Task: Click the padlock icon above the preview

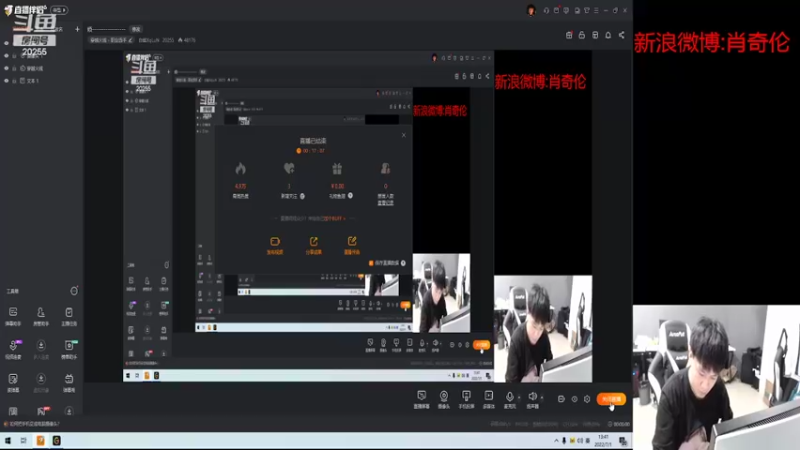Action: (x=582, y=35)
